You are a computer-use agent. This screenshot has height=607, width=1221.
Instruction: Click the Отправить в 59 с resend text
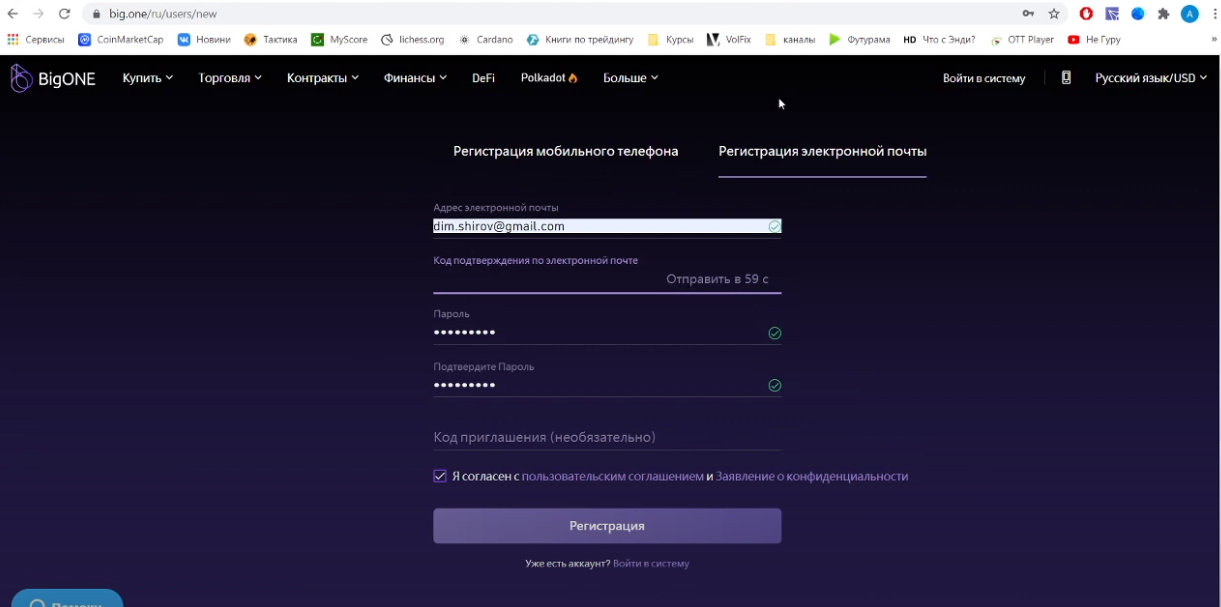pos(717,279)
